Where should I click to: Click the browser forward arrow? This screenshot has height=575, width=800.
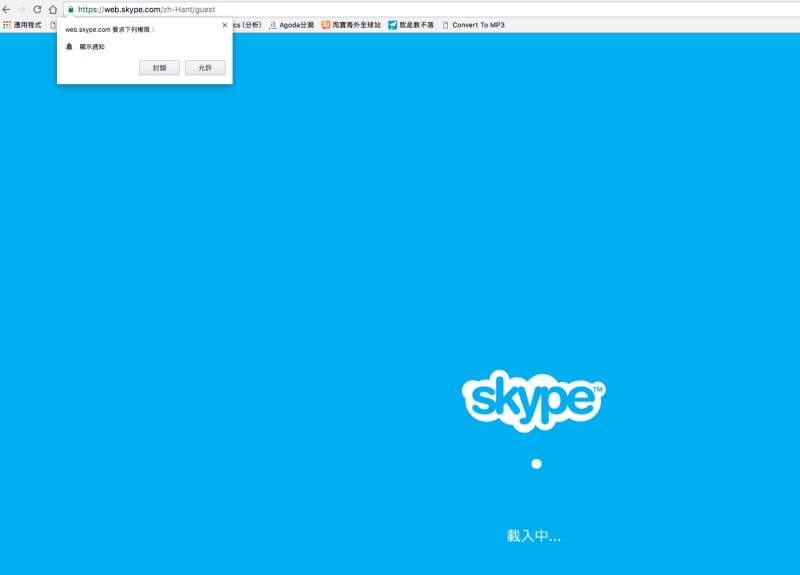21,9
